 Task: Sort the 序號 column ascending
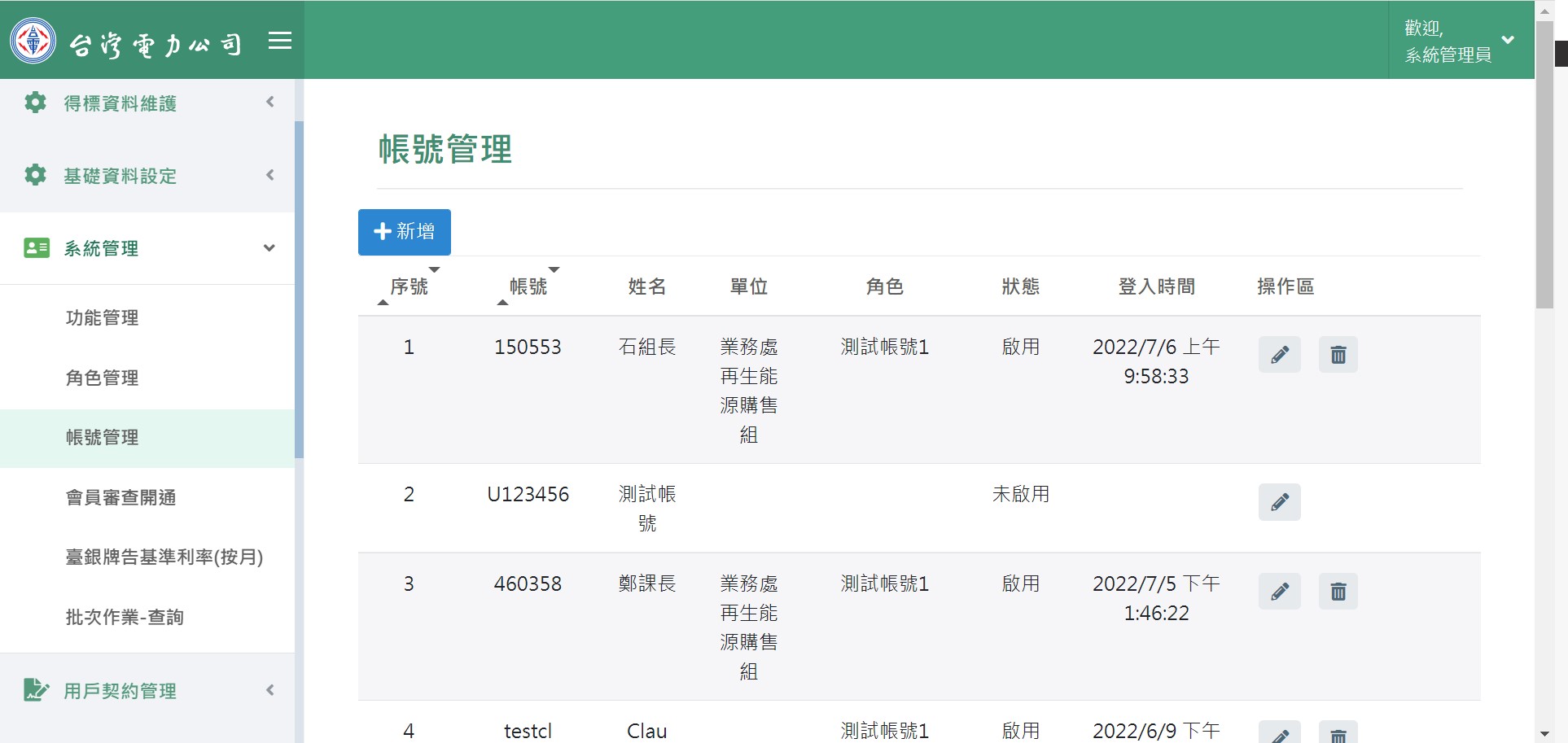pos(383,303)
